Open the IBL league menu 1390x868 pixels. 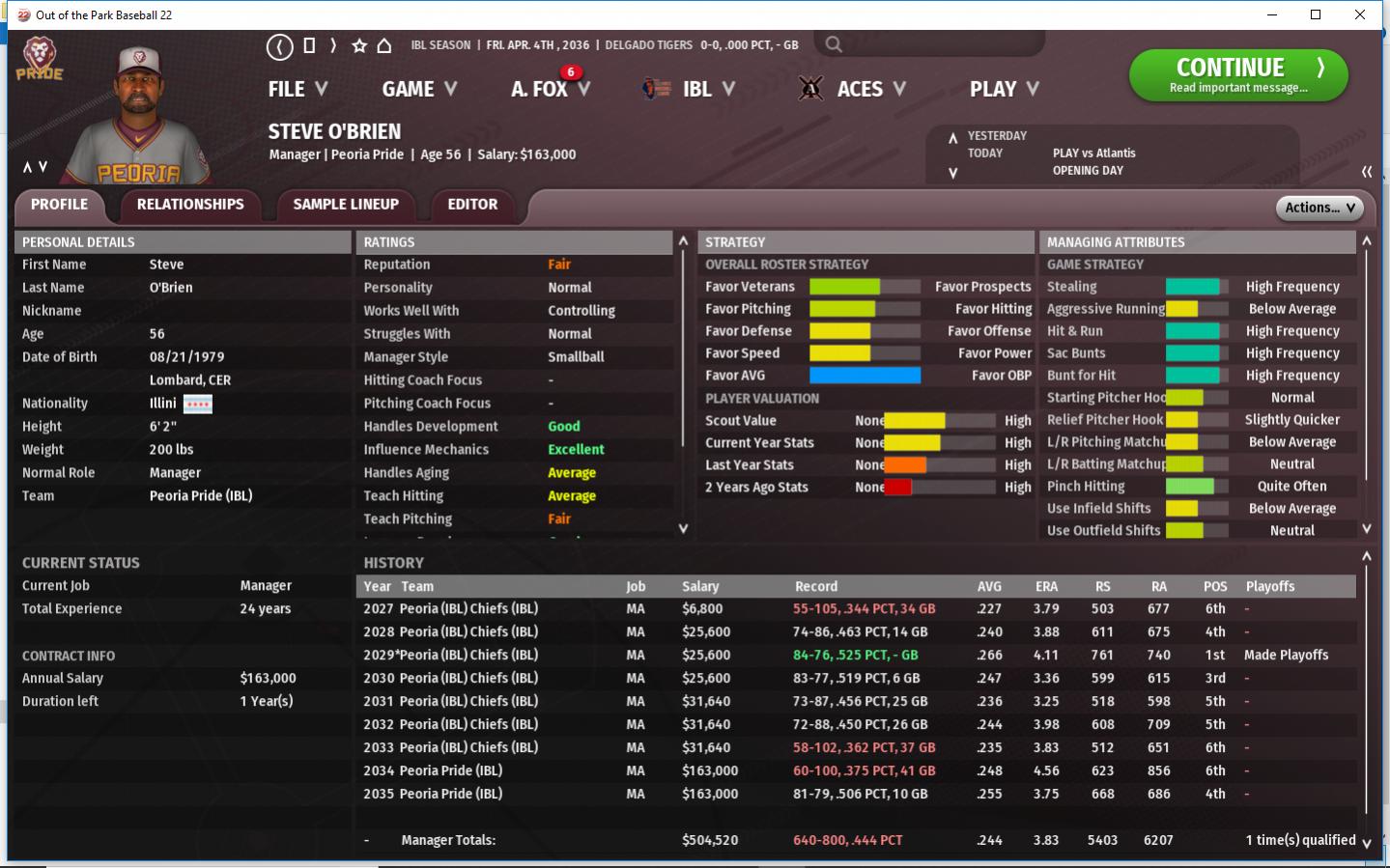click(708, 89)
